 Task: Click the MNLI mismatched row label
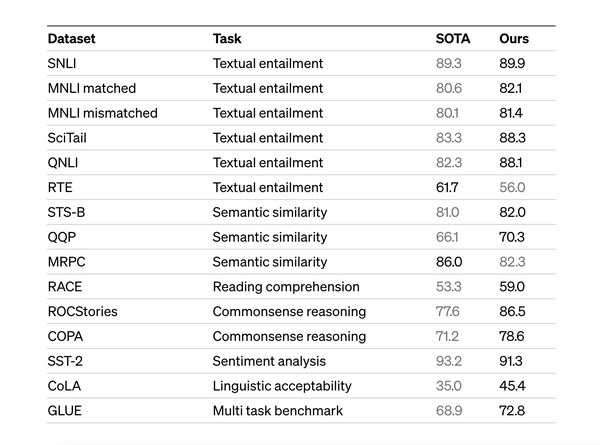[102, 113]
